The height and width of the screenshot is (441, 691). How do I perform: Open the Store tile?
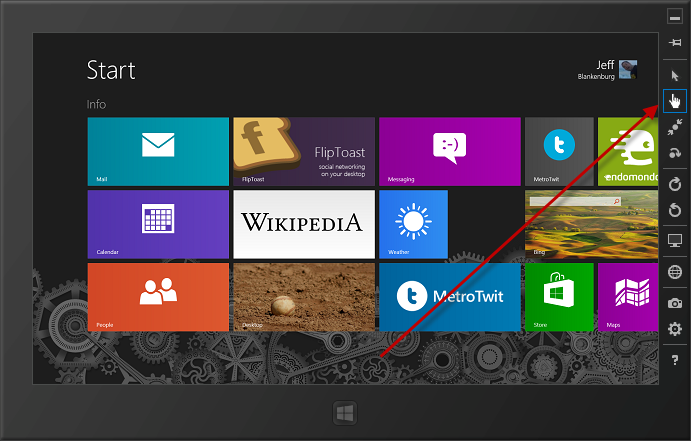click(559, 297)
